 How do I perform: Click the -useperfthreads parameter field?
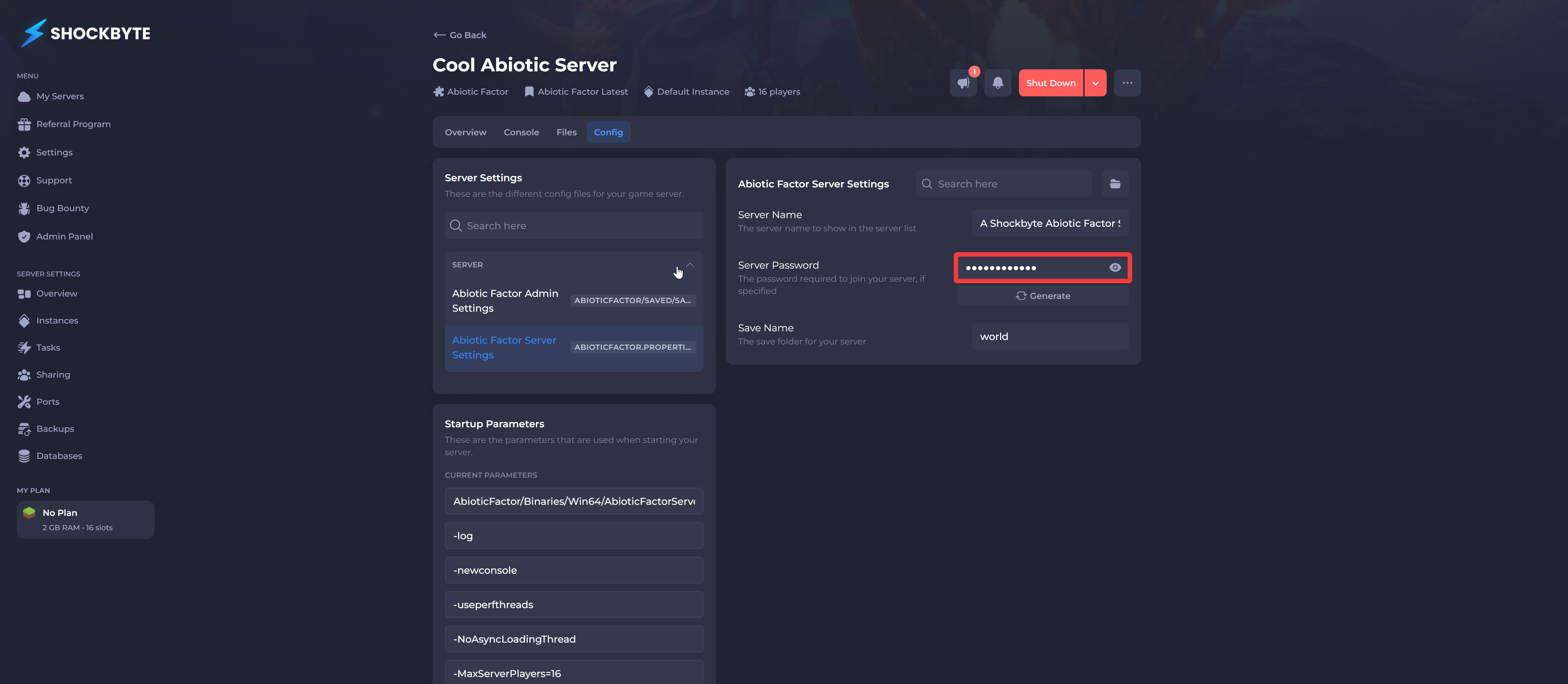(x=574, y=604)
